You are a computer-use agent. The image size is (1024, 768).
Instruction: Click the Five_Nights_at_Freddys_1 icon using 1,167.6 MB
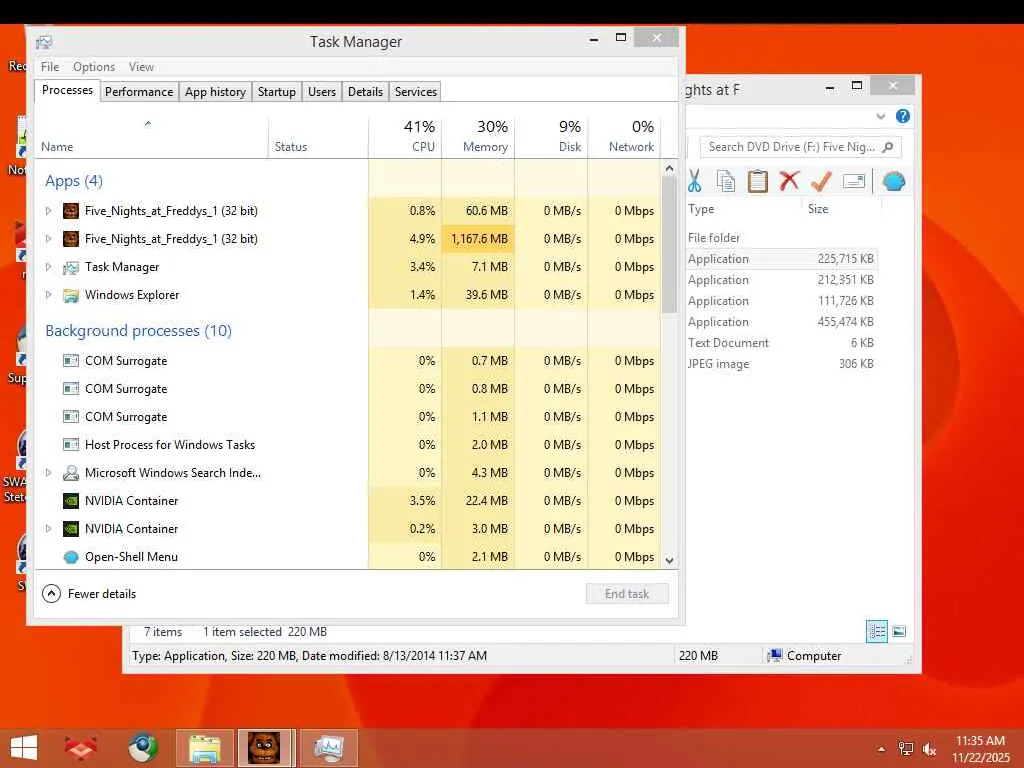point(71,239)
